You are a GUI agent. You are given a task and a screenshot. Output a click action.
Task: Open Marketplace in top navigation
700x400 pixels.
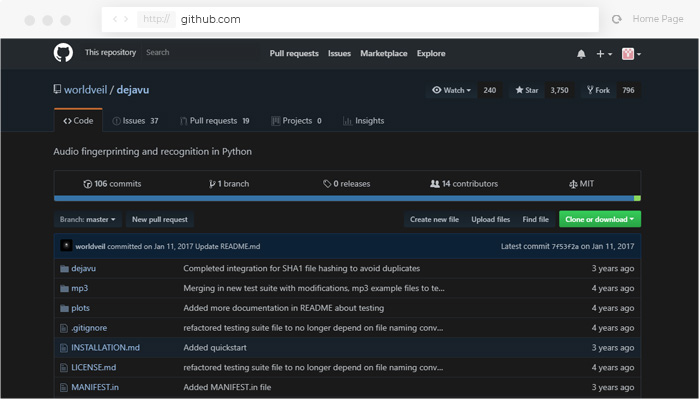(384, 54)
